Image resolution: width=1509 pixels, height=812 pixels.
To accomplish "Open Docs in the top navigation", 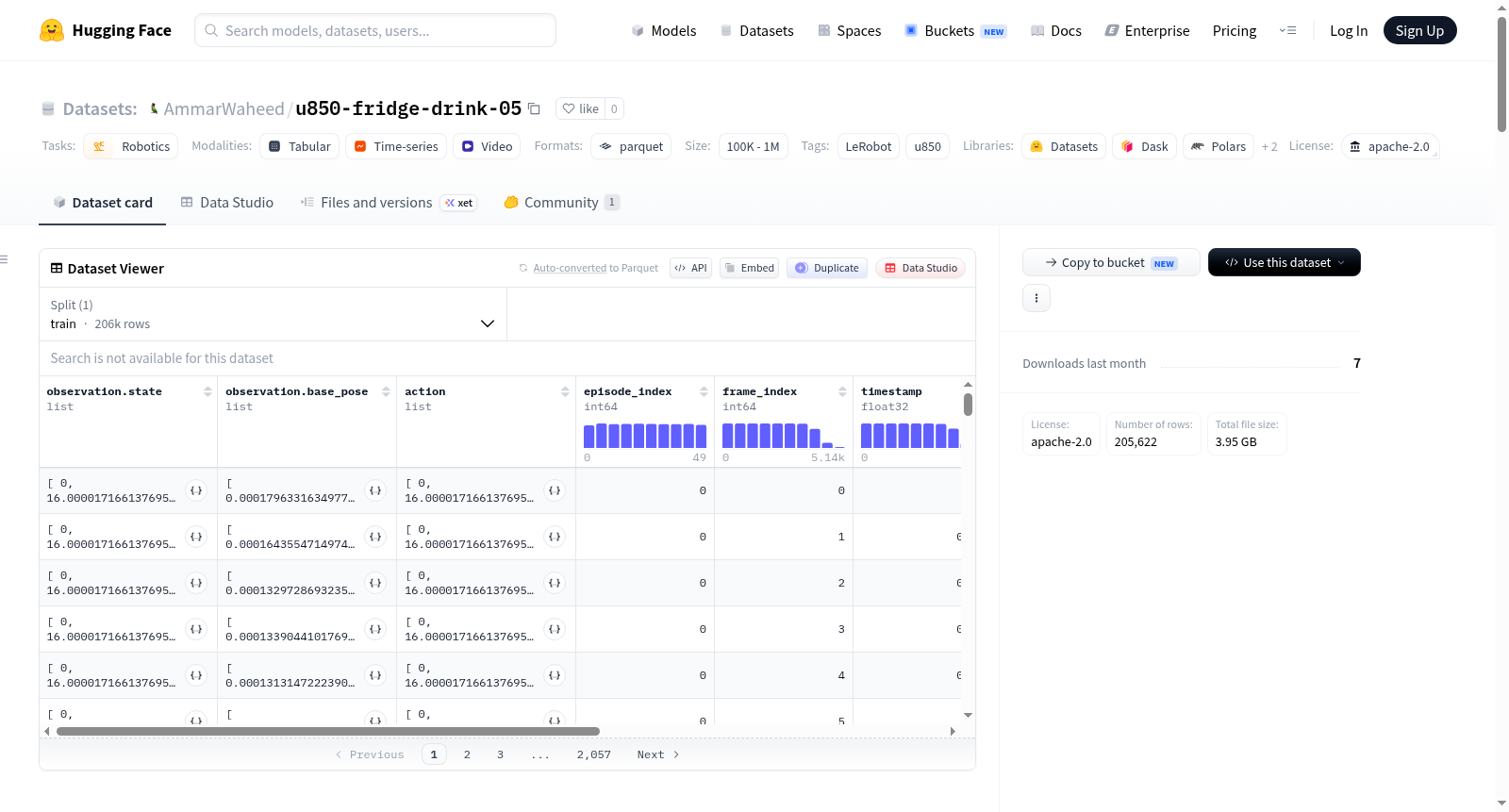I will [x=1056, y=30].
